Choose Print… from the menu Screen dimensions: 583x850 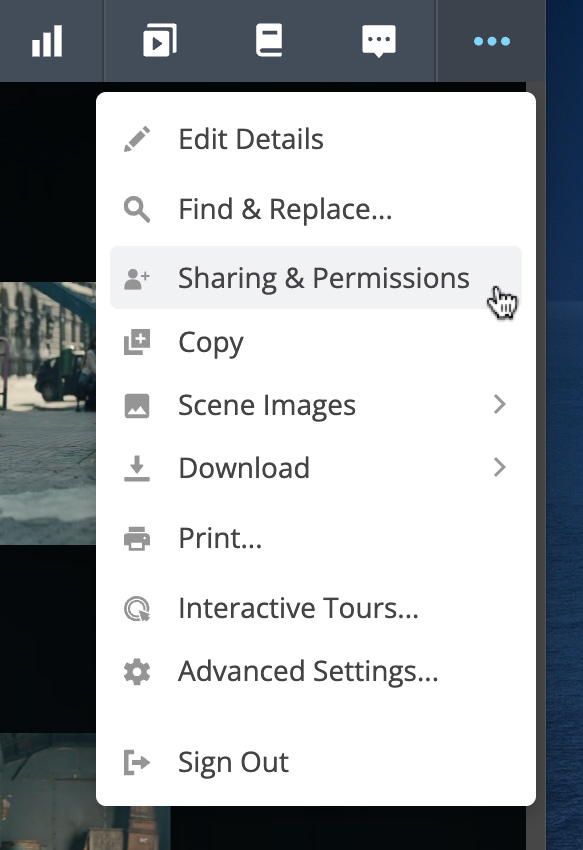click(316, 538)
